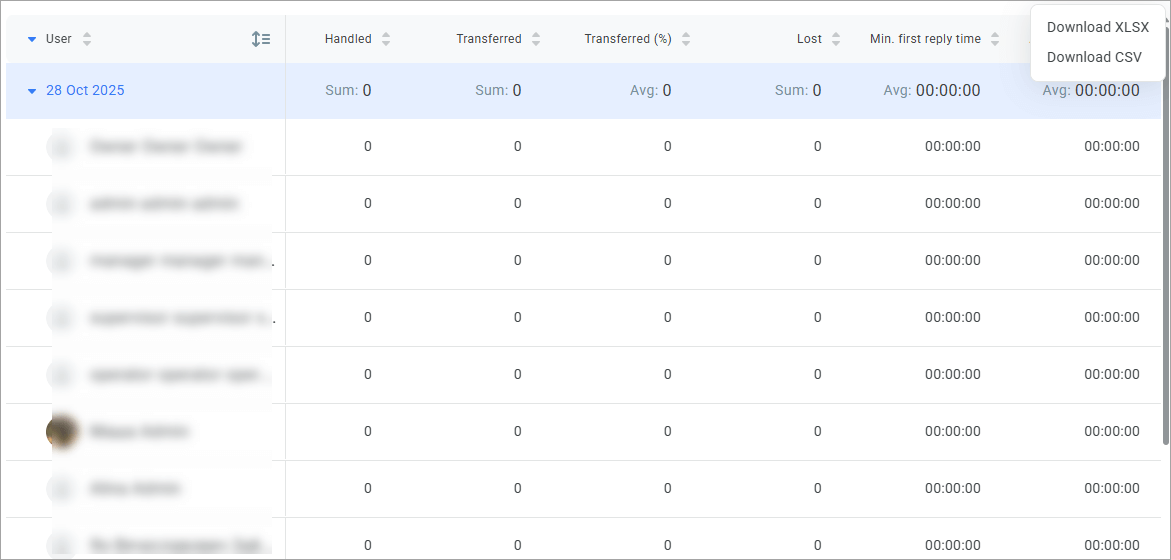Click sort arrows beside Min. first reply time
The height and width of the screenshot is (560, 1171).
pyautogui.click(x=995, y=39)
